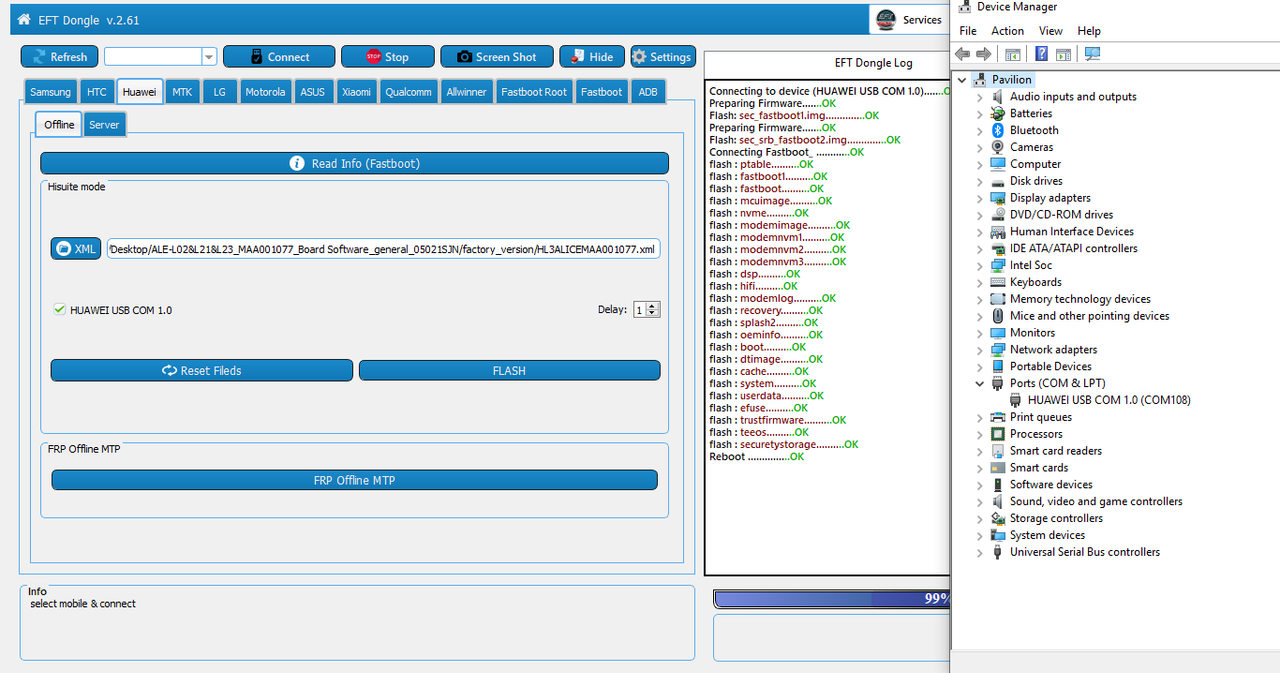1280x673 pixels.
Task: Select the Server sub-tab
Action: pos(104,125)
